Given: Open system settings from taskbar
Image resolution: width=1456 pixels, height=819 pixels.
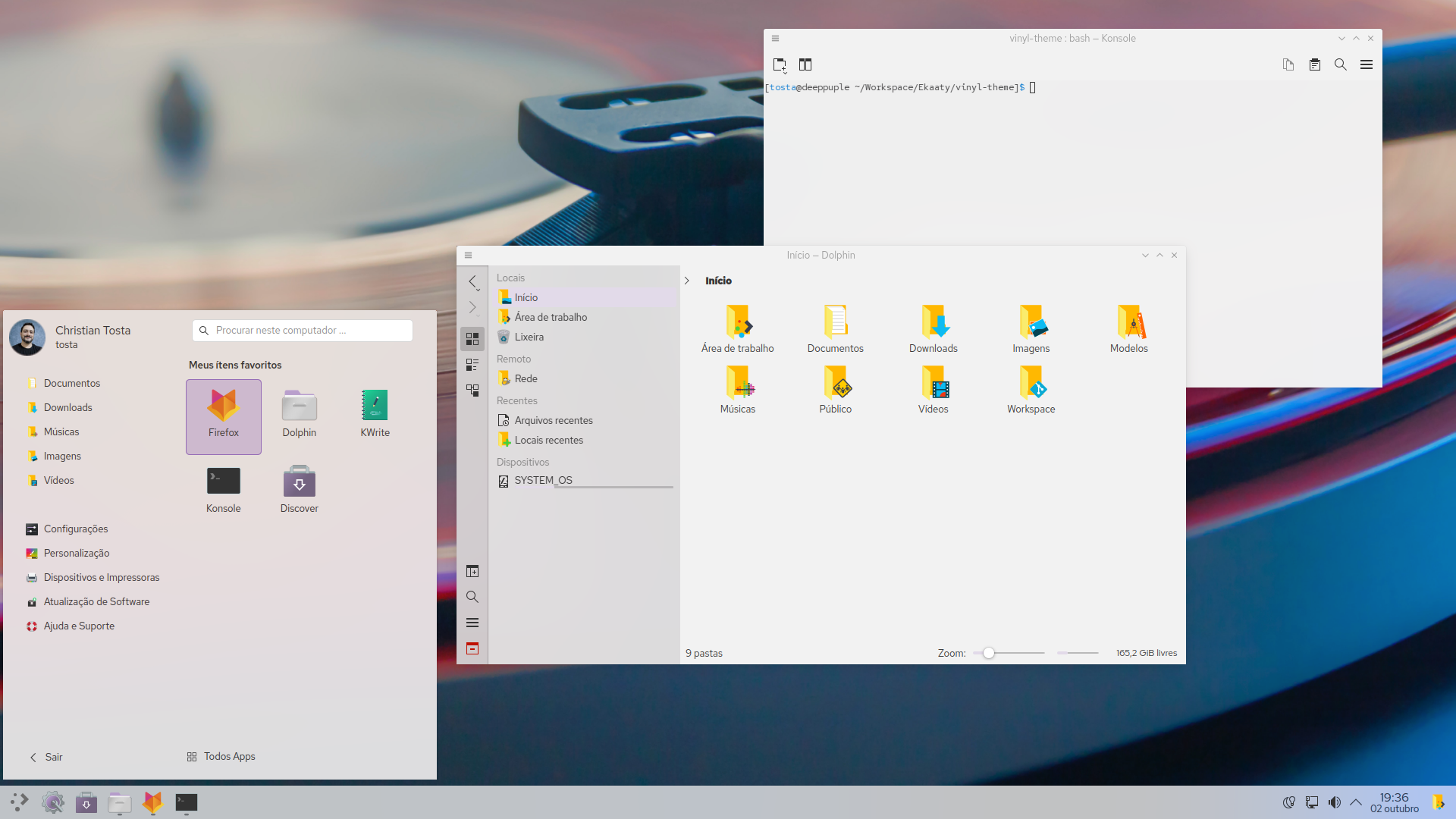Looking at the screenshot, I should (x=53, y=802).
